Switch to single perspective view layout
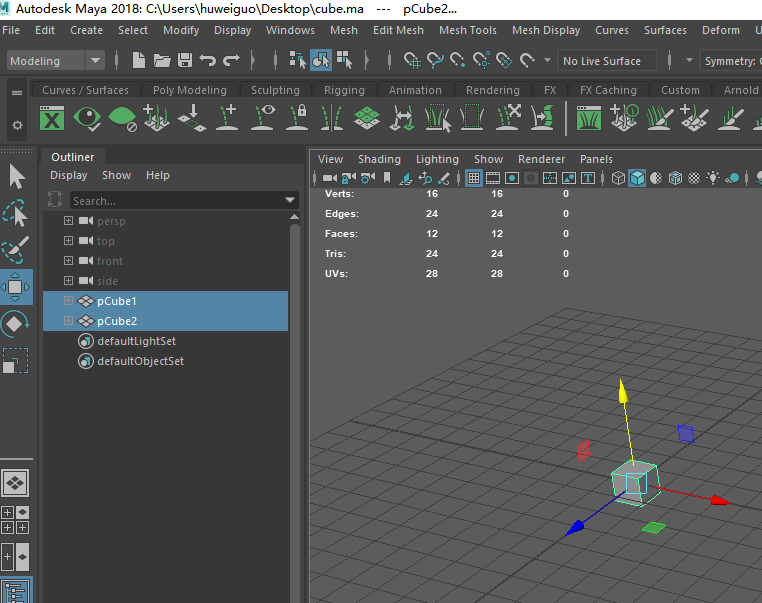762x603 pixels. (x=17, y=483)
